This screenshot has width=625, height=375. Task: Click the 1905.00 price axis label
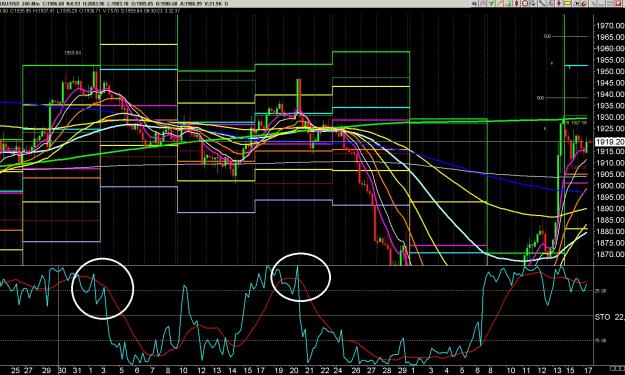click(610, 174)
